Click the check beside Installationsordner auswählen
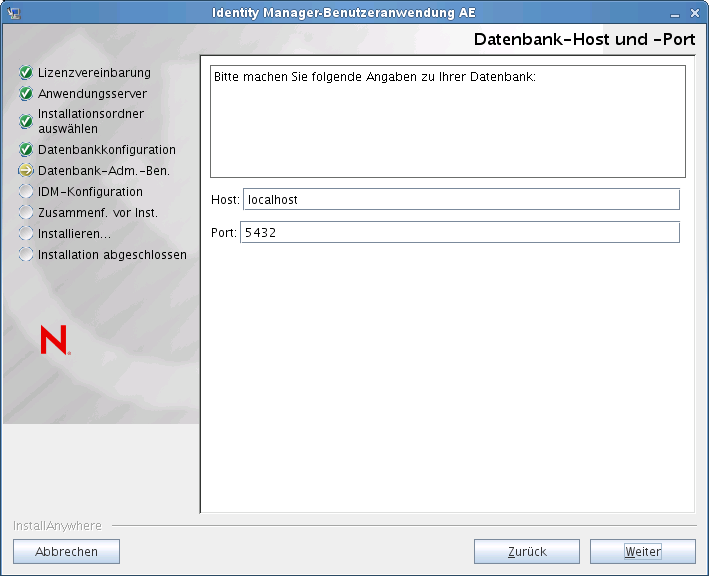Screen dimensions: 709x576 tap(26, 121)
